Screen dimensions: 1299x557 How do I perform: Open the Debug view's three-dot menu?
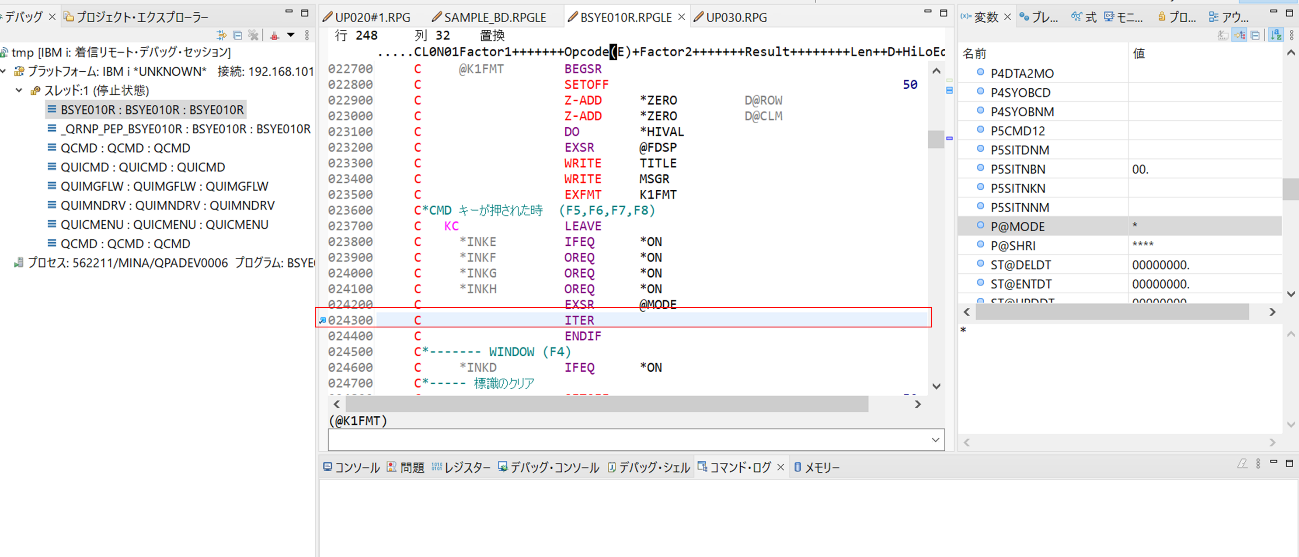[307, 35]
